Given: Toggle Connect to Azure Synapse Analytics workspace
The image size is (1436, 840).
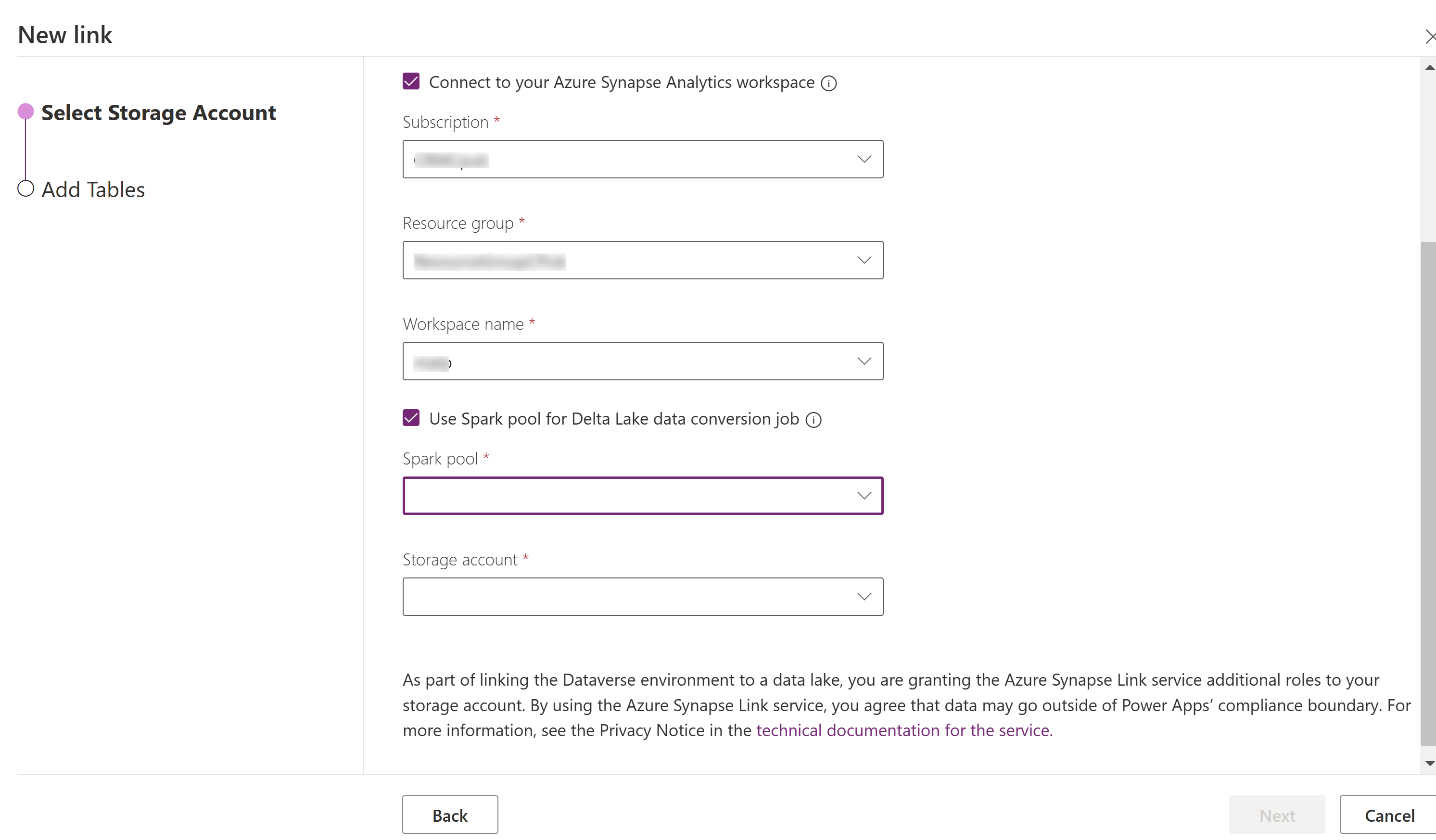Looking at the screenshot, I should pyautogui.click(x=411, y=82).
